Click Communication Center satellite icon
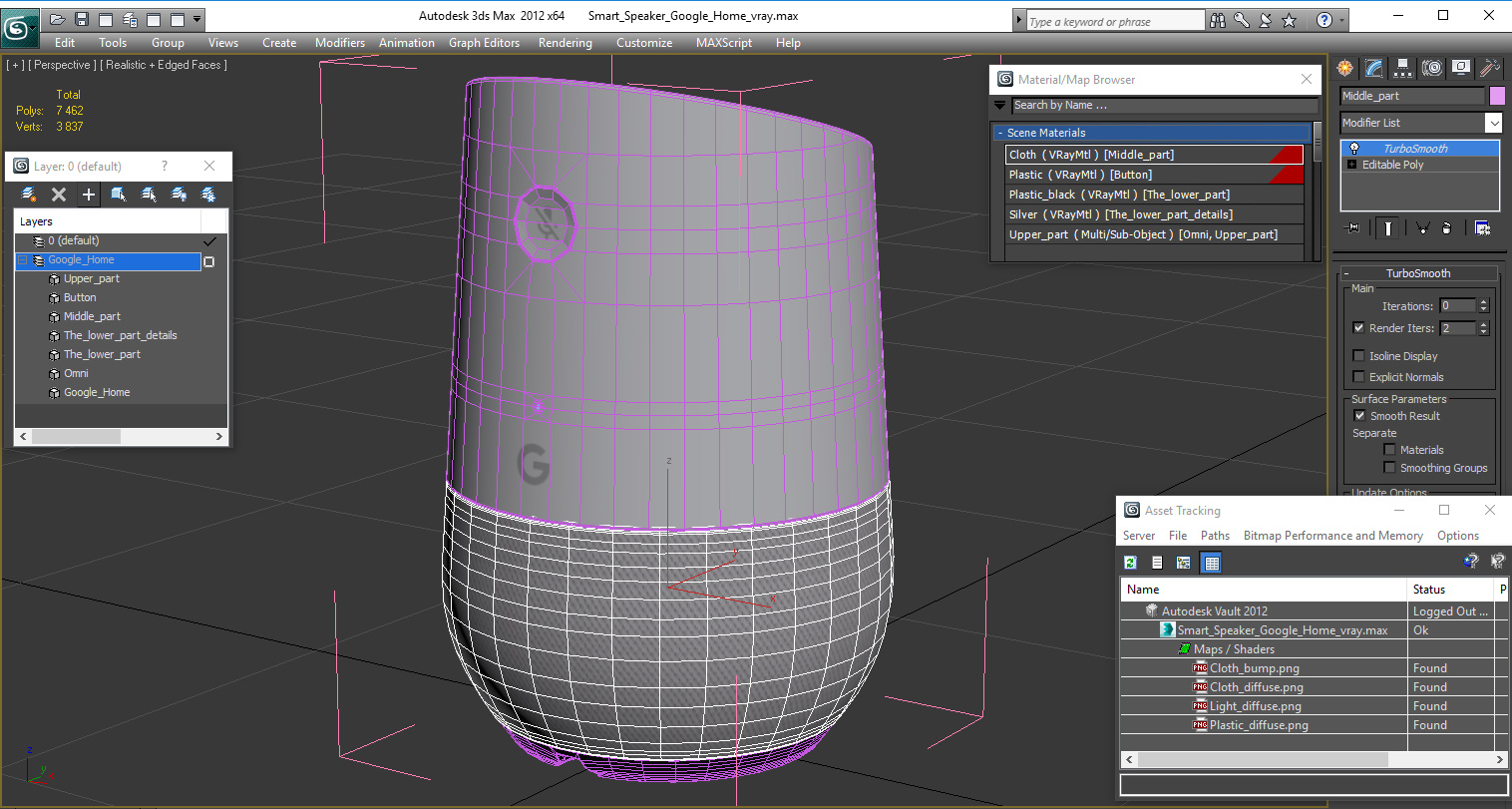The height and width of the screenshot is (809, 1512). tap(1266, 20)
